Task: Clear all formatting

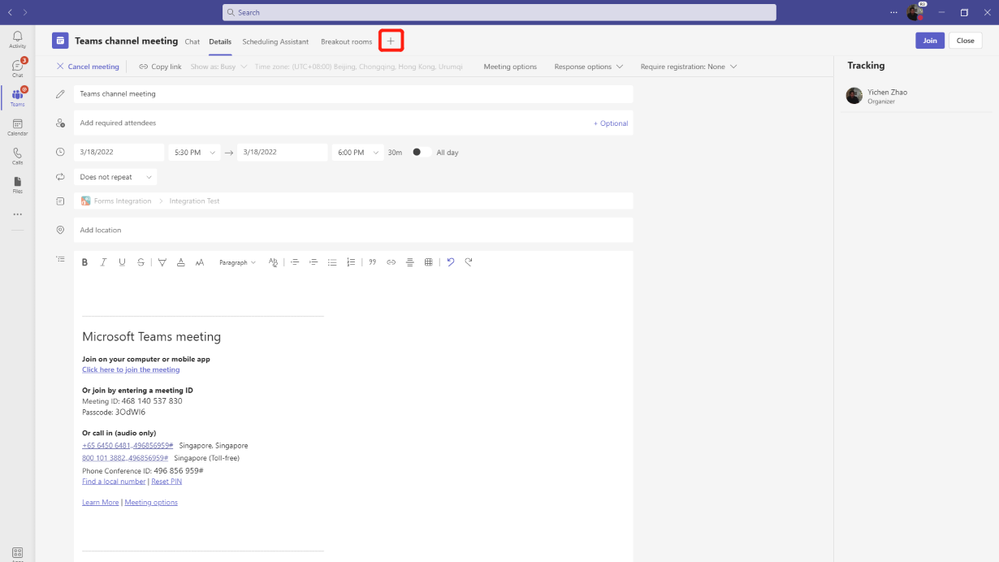Action: [x=273, y=262]
